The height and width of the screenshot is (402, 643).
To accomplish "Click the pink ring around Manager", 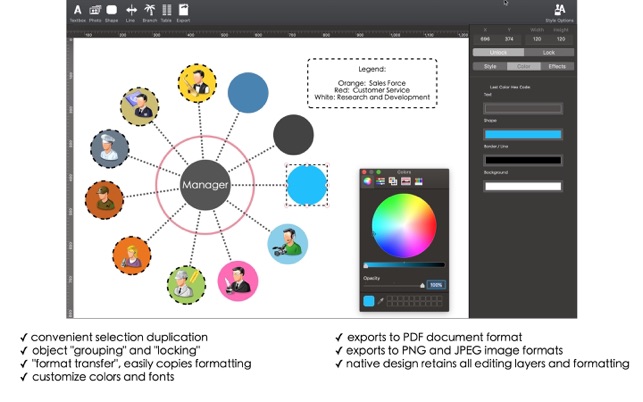I will coord(205,136).
